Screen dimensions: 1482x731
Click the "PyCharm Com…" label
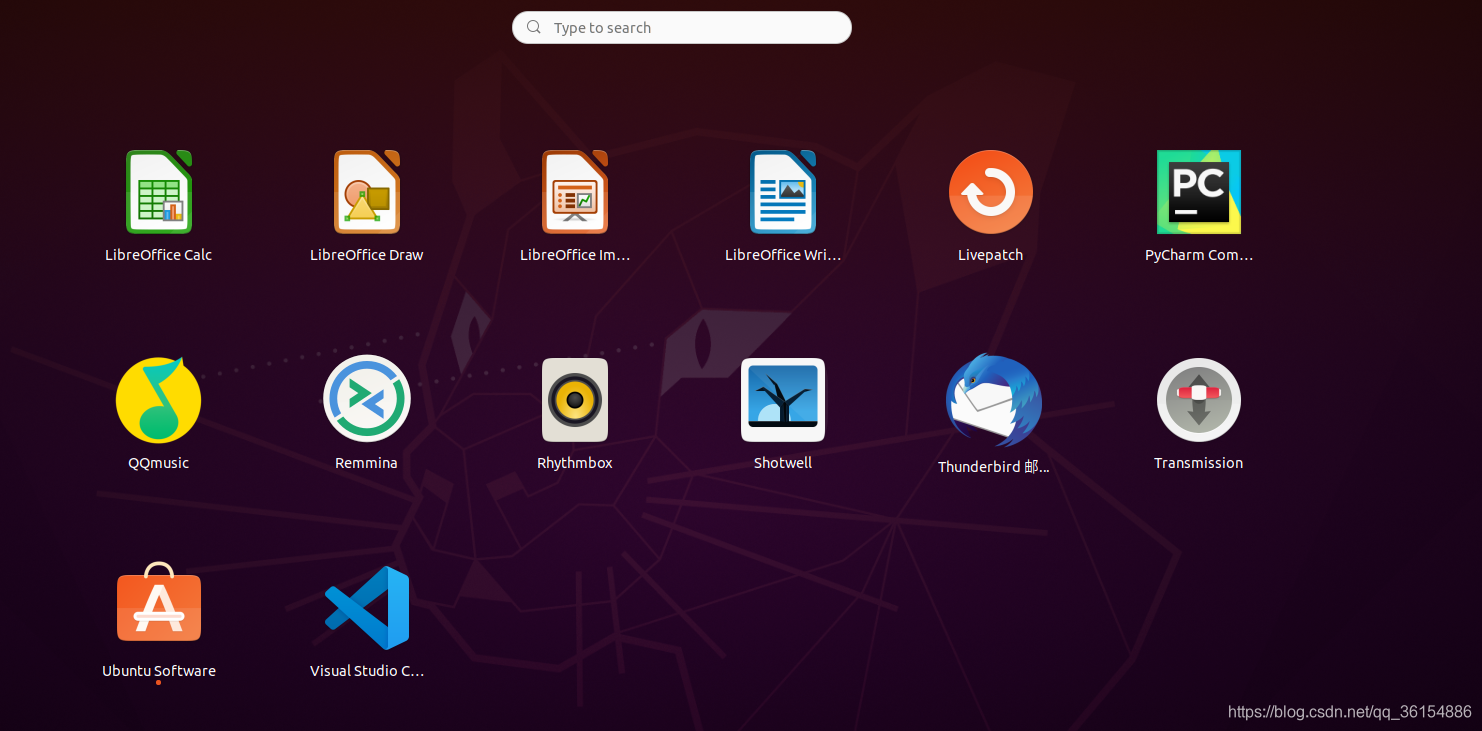pyautogui.click(x=1199, y=255)
